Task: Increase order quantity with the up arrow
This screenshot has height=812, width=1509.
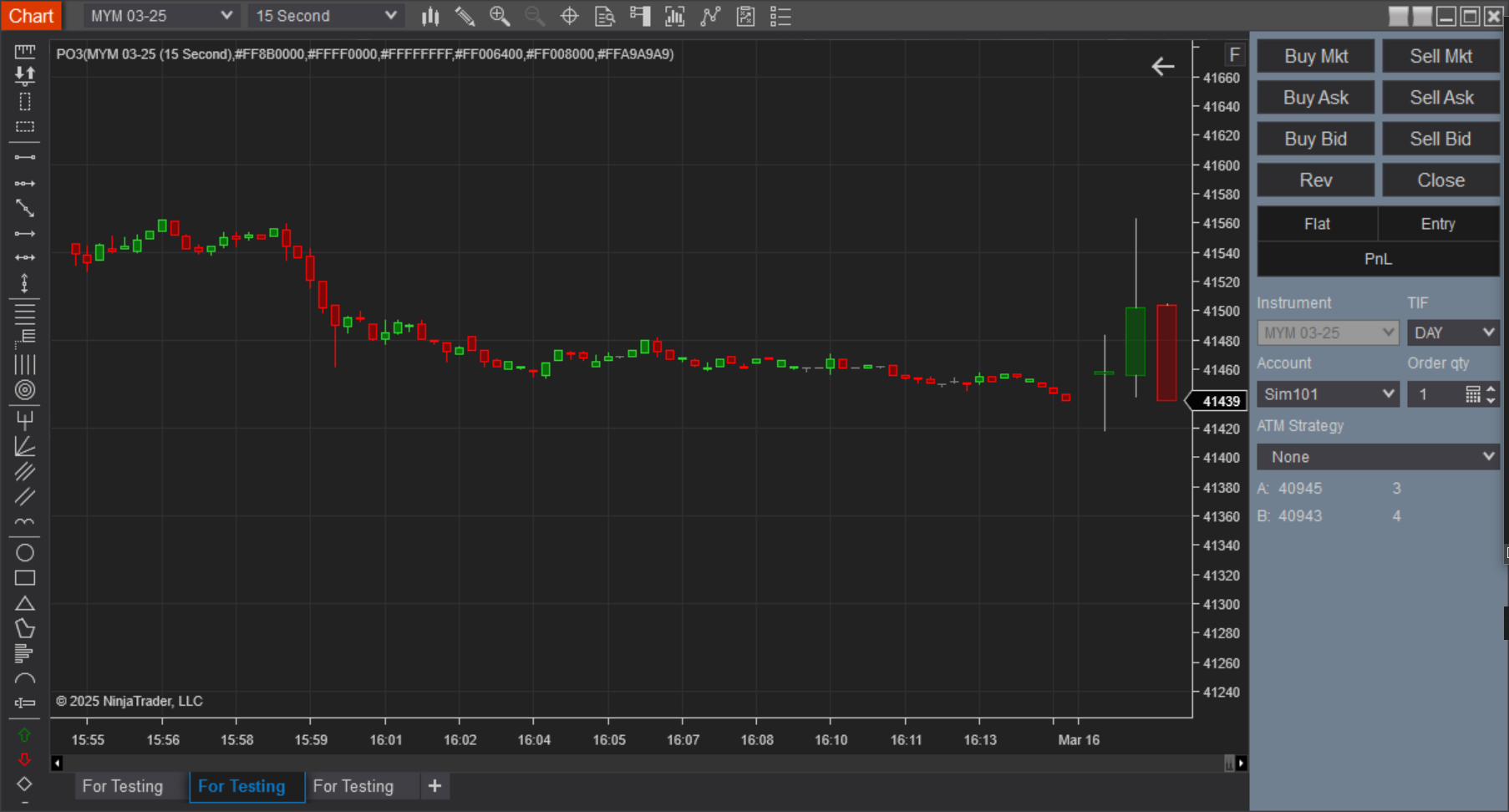Action: tap(1491, 388)
